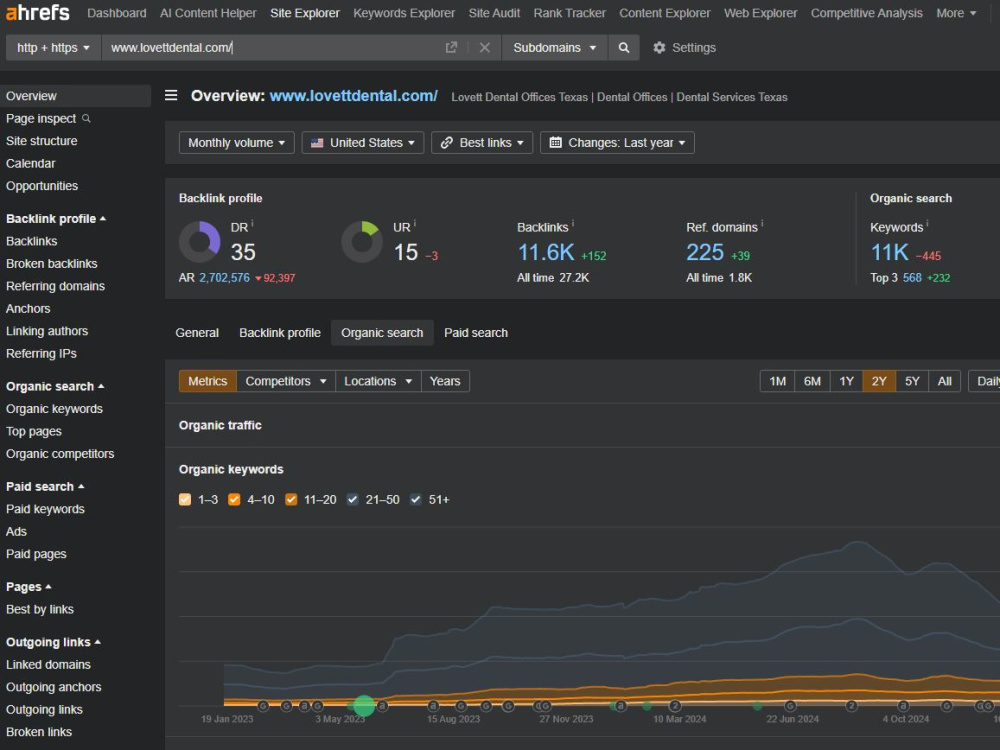Toggle 51+ positions checkbox
The height and width of the screenshot is (750, 1000).
415,499
